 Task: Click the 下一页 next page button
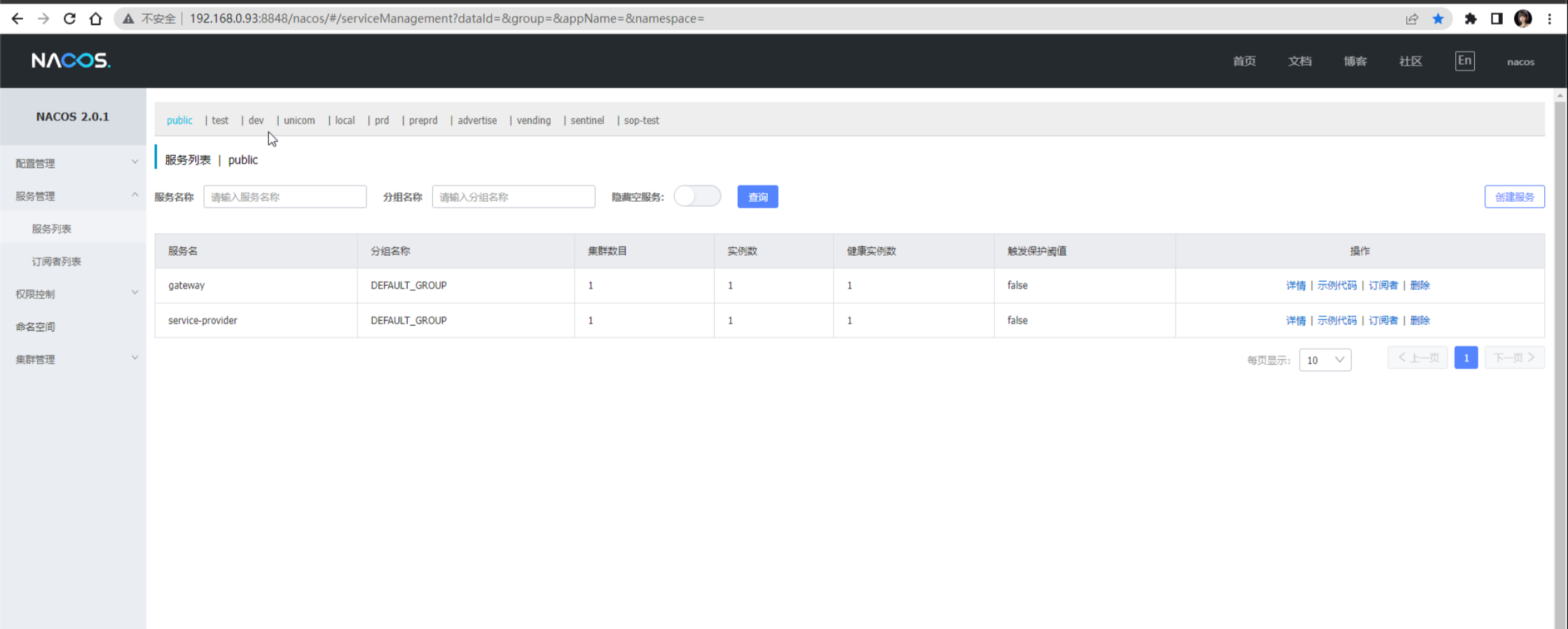click(1514, 358)
